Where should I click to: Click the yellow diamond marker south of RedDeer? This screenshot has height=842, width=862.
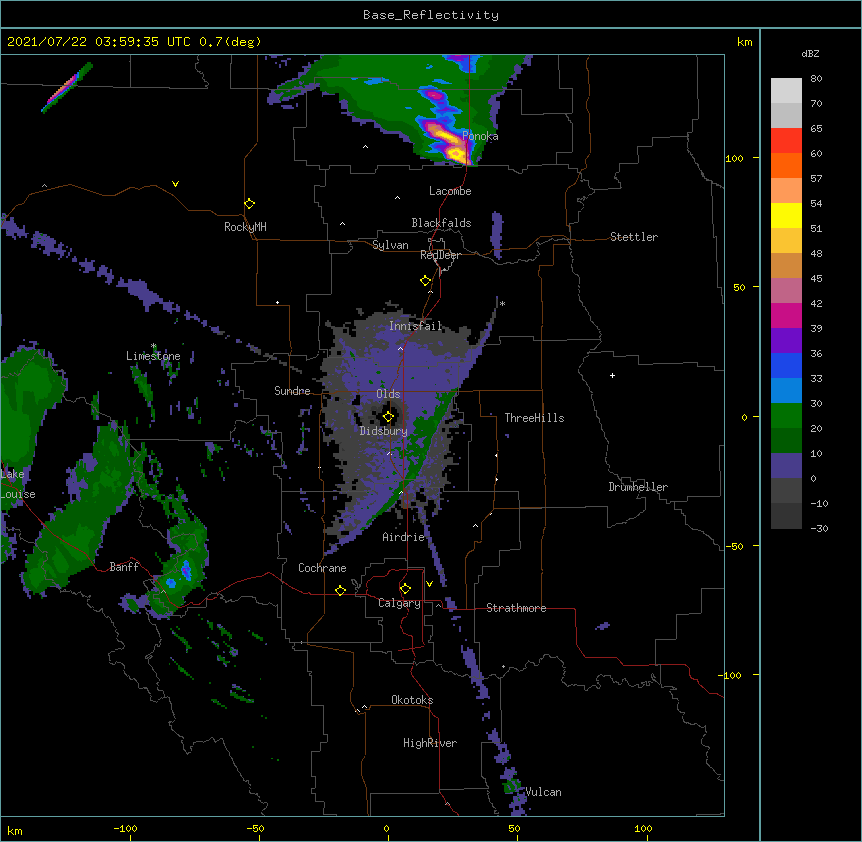coord(425,281)
